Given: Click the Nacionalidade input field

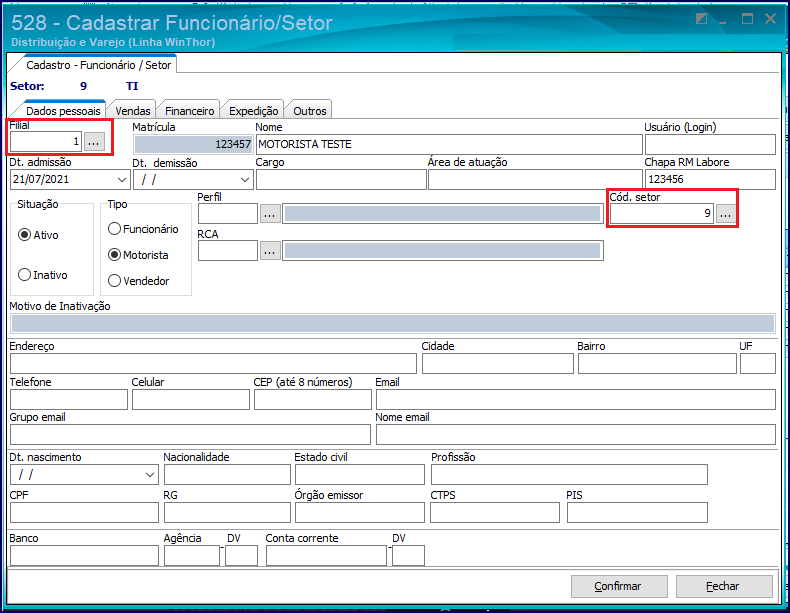Looking at the screenshot, I should 227,474.
